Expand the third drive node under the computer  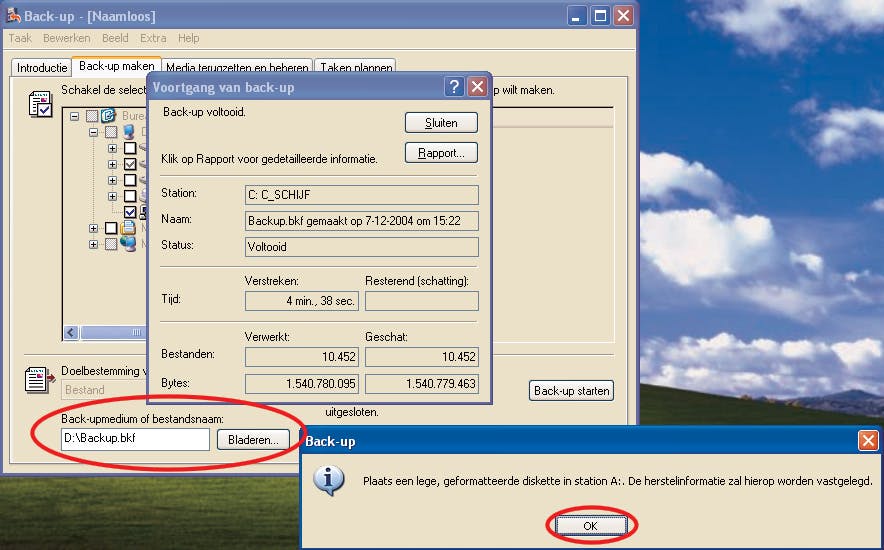point(112,180)
